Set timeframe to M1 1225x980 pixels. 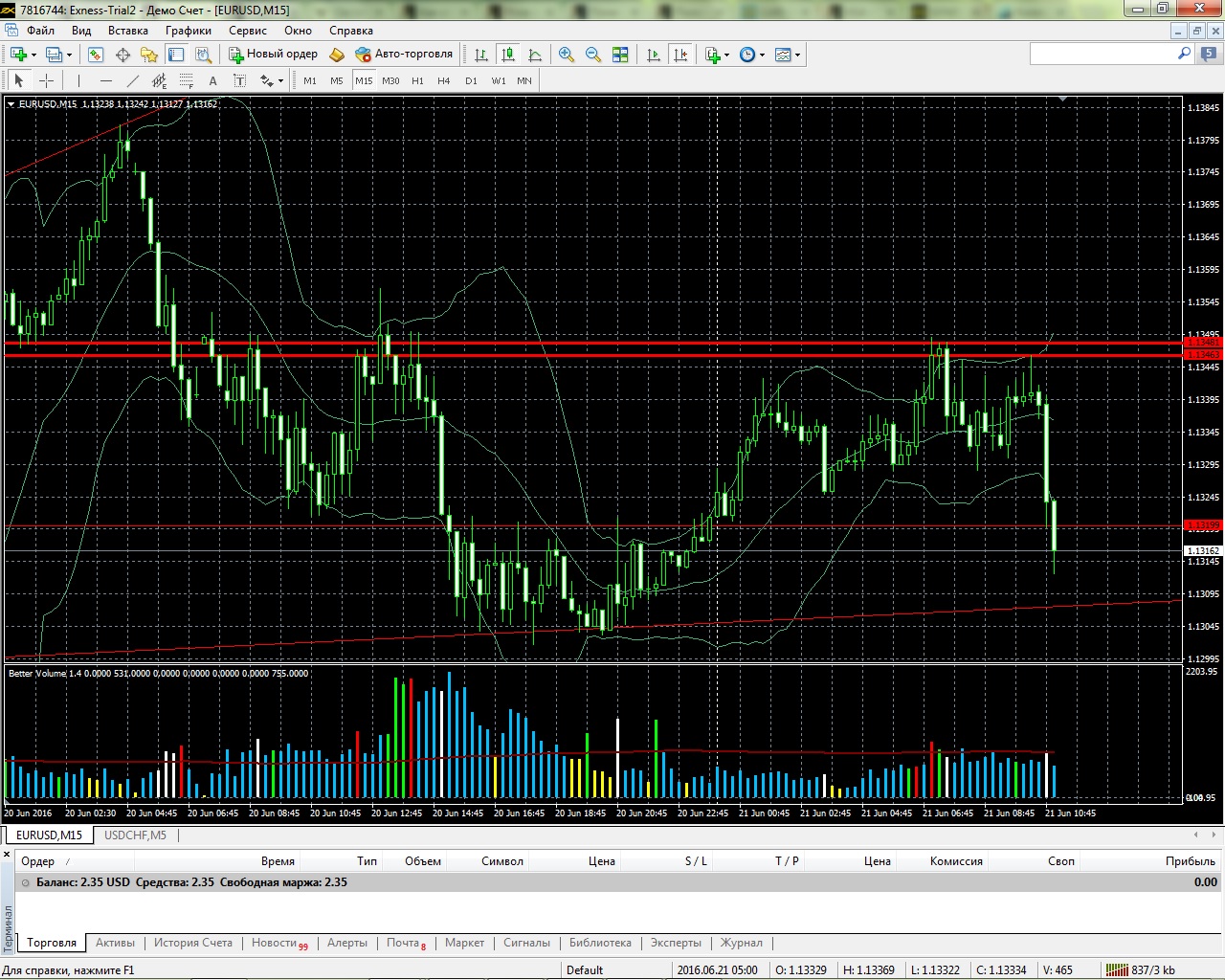pos(310,80)
